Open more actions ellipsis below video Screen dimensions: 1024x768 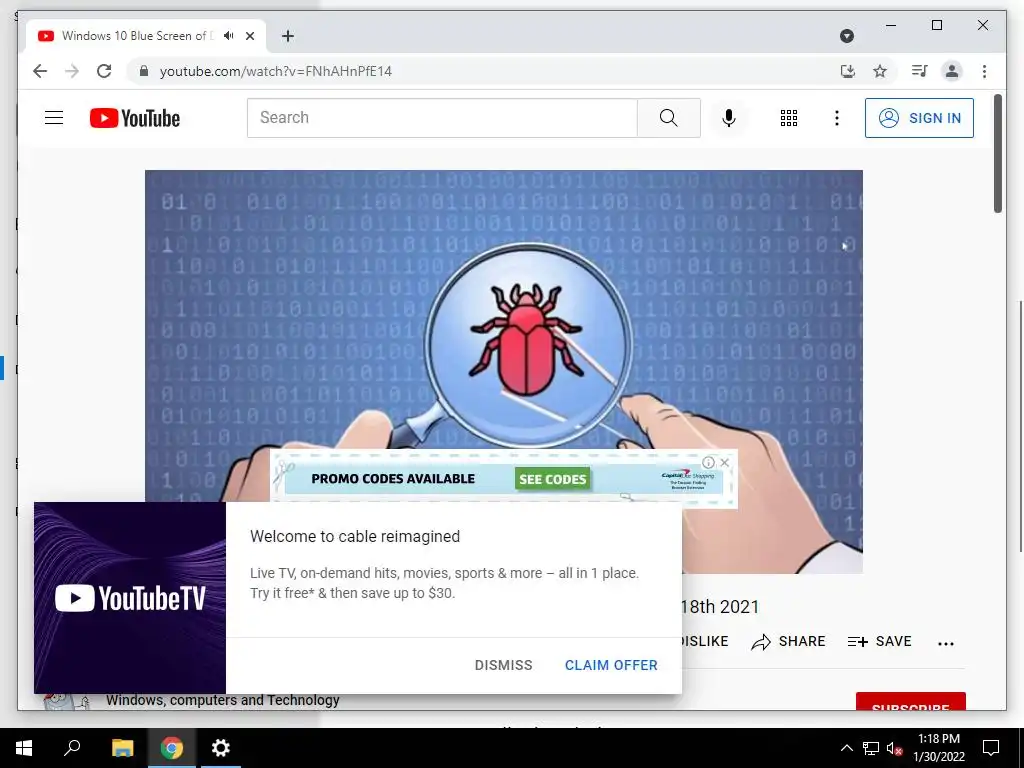coord(946,643)
